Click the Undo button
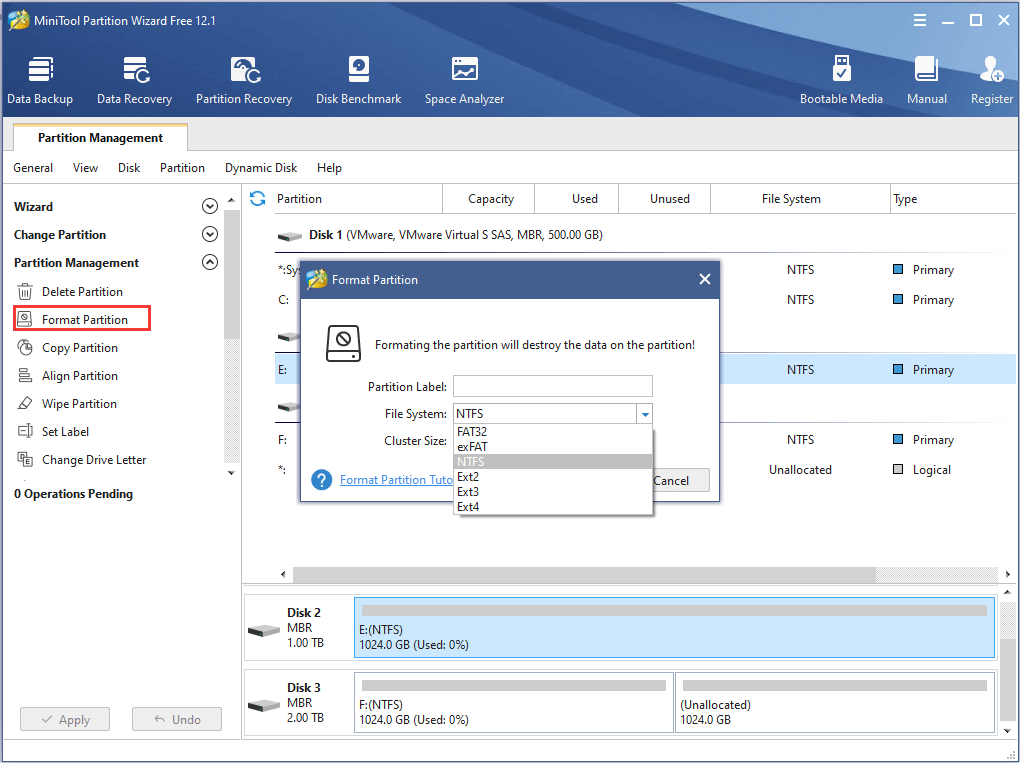This screenshot has height=763, width=1020. point(177,719)
